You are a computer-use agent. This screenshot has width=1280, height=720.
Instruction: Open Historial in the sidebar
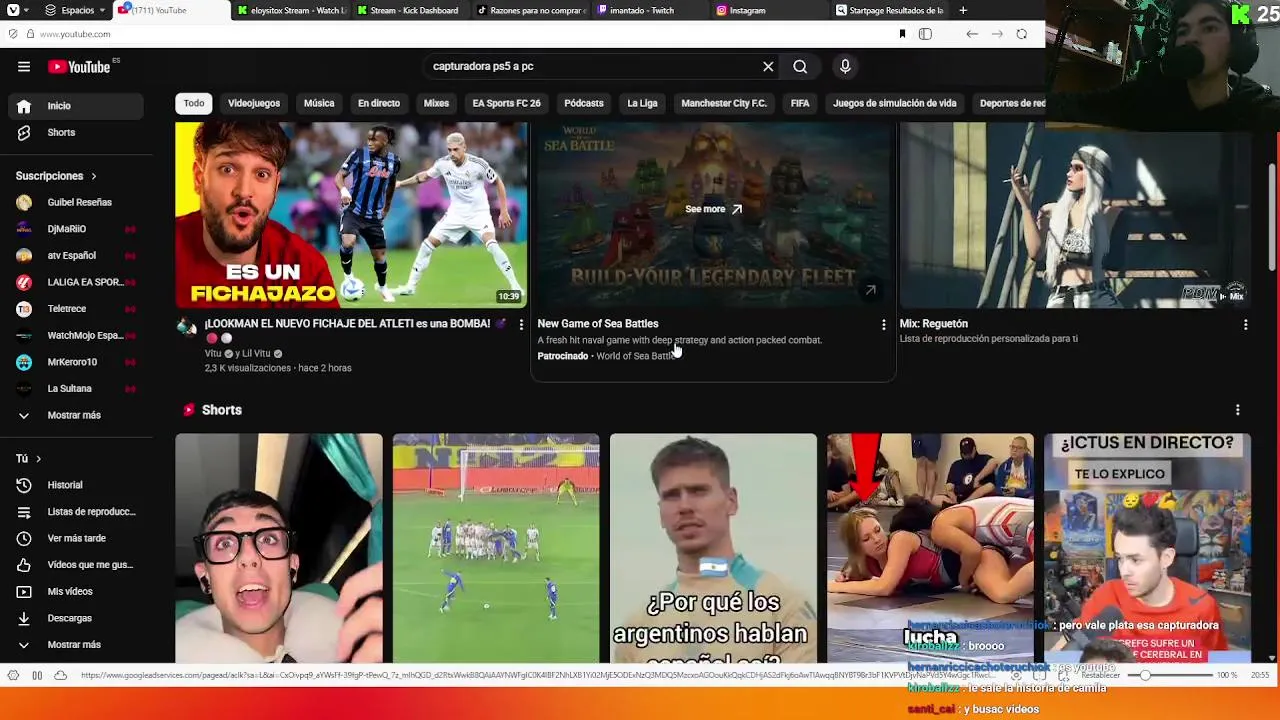tap(76, 485)
